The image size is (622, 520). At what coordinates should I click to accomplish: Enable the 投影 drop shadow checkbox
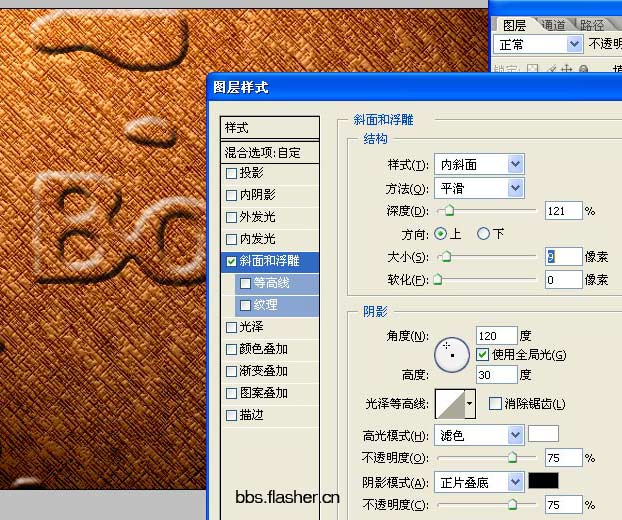pos(231,173)
